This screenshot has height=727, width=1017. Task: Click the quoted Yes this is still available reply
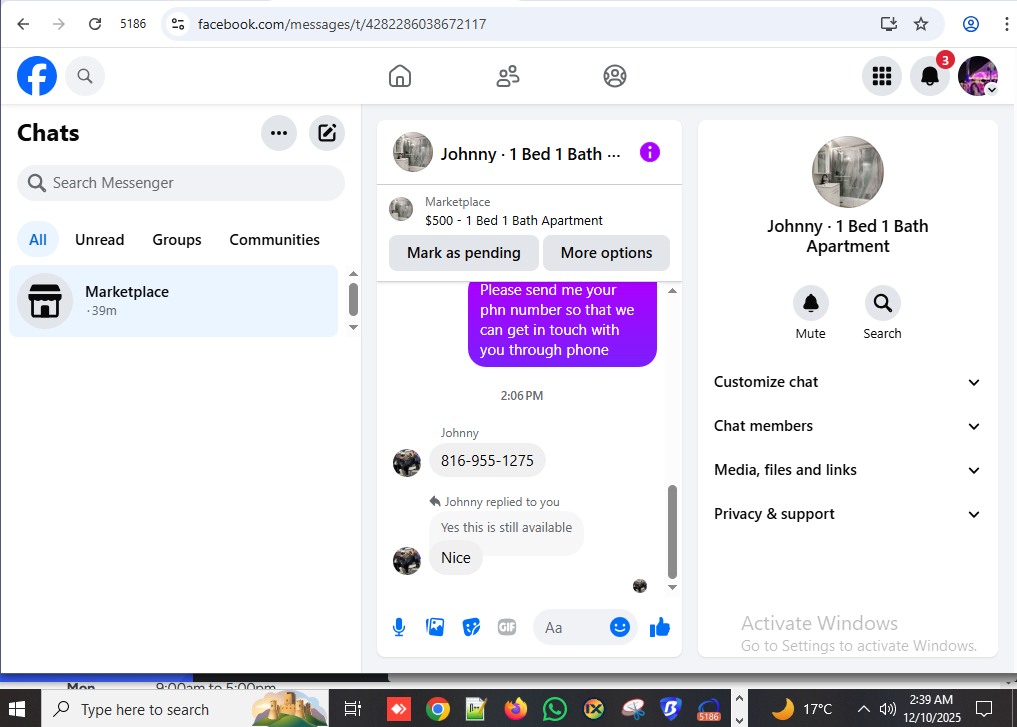click(506, 528)
